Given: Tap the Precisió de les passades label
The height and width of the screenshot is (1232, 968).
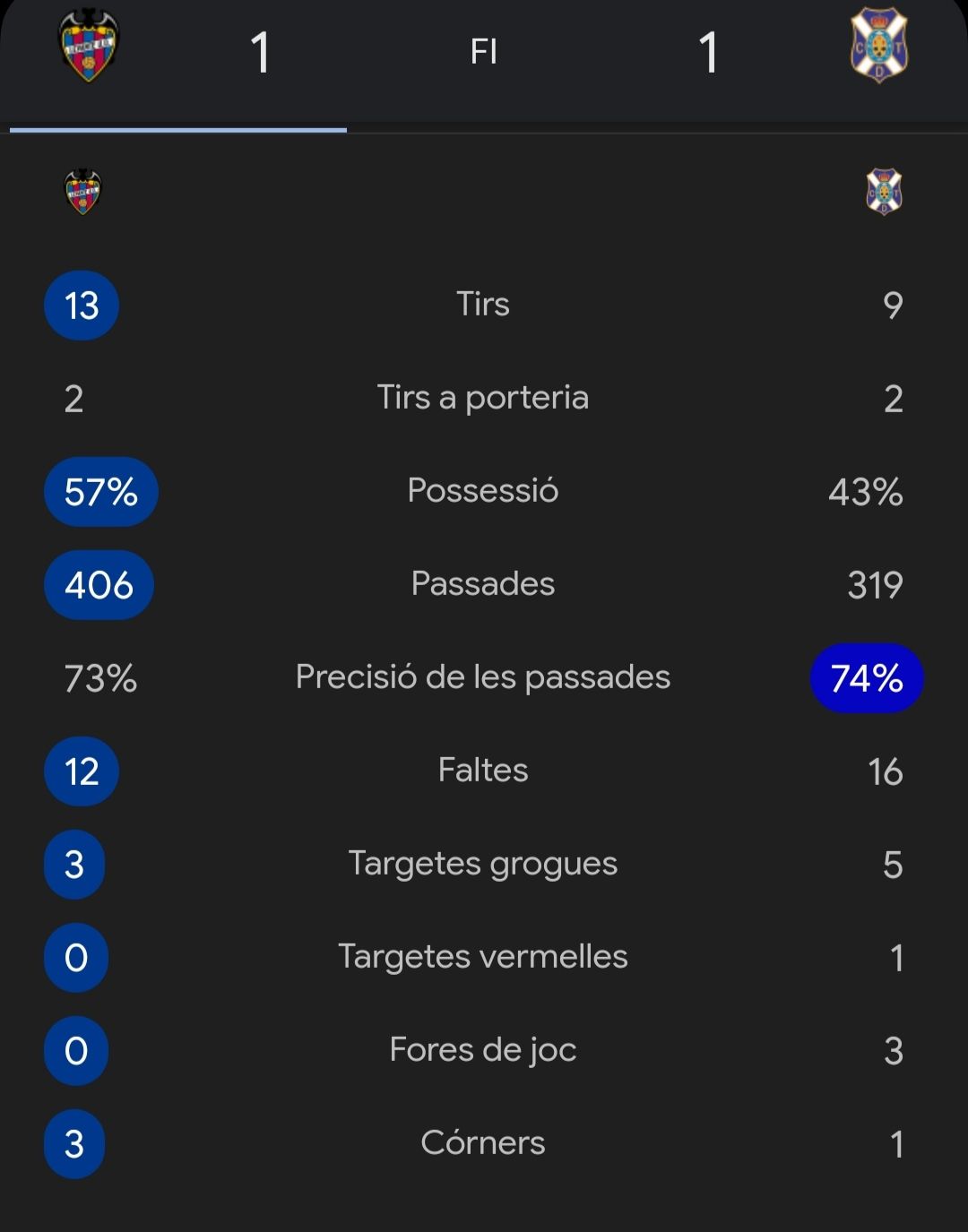Looking at the screenshot, I should pyautogui.click(x=483, y=677).
